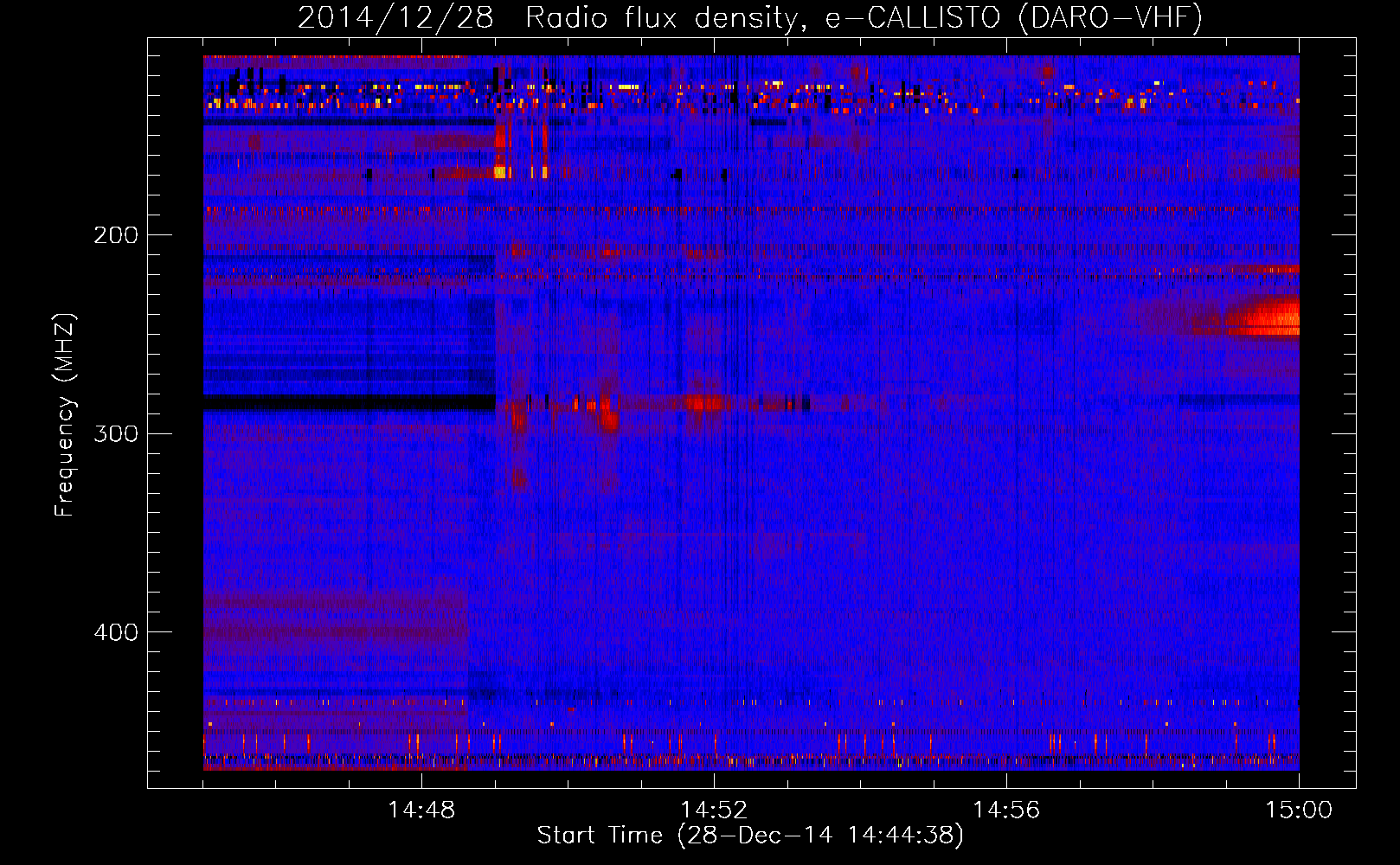Click the "300" frequency tick label
This screenshot has height=865, width=1400.
pos(116,433)
